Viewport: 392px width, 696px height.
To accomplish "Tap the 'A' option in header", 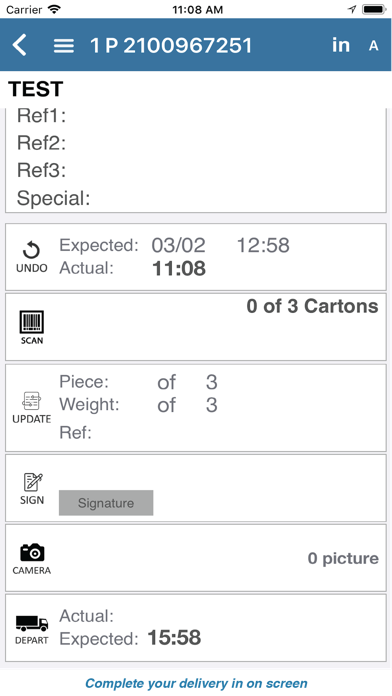I will point(374,45).
